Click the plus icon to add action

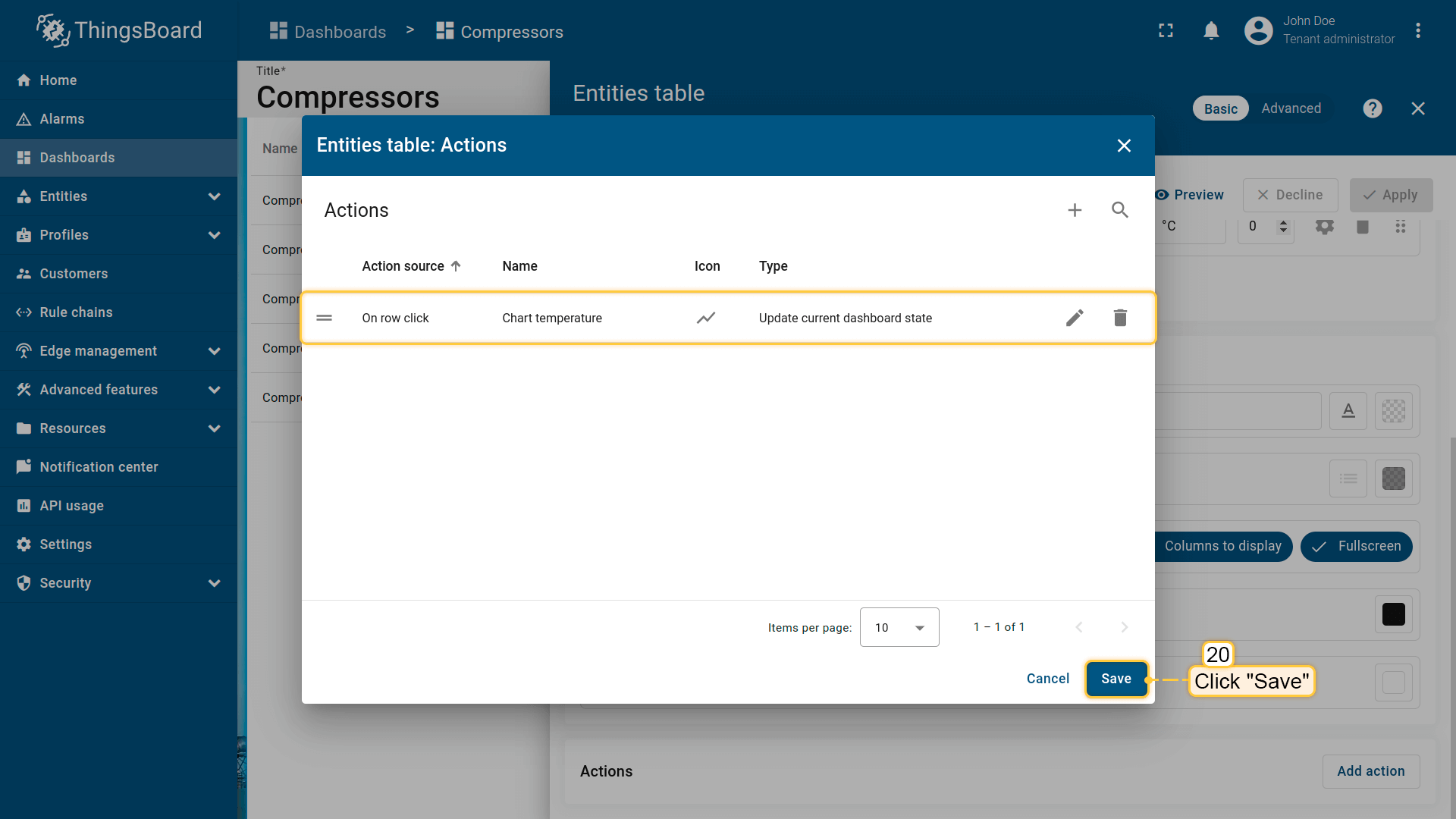click(x=1075, y=210)
